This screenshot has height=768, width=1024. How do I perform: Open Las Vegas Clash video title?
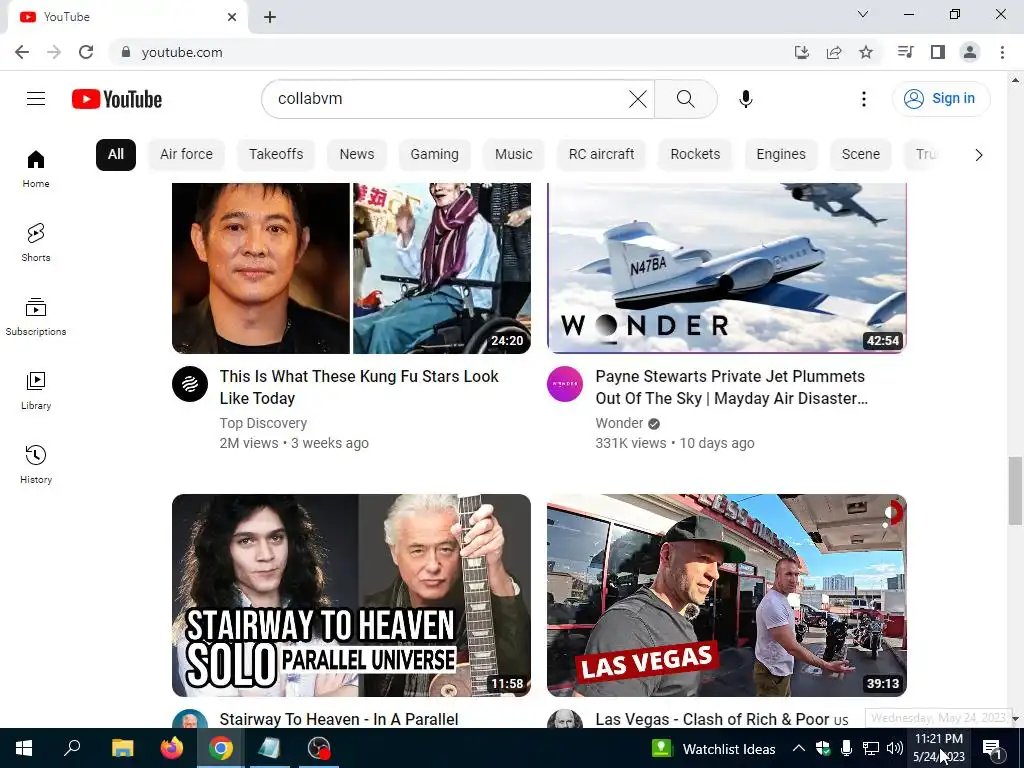pyautogui.click(x=722, y=719)
